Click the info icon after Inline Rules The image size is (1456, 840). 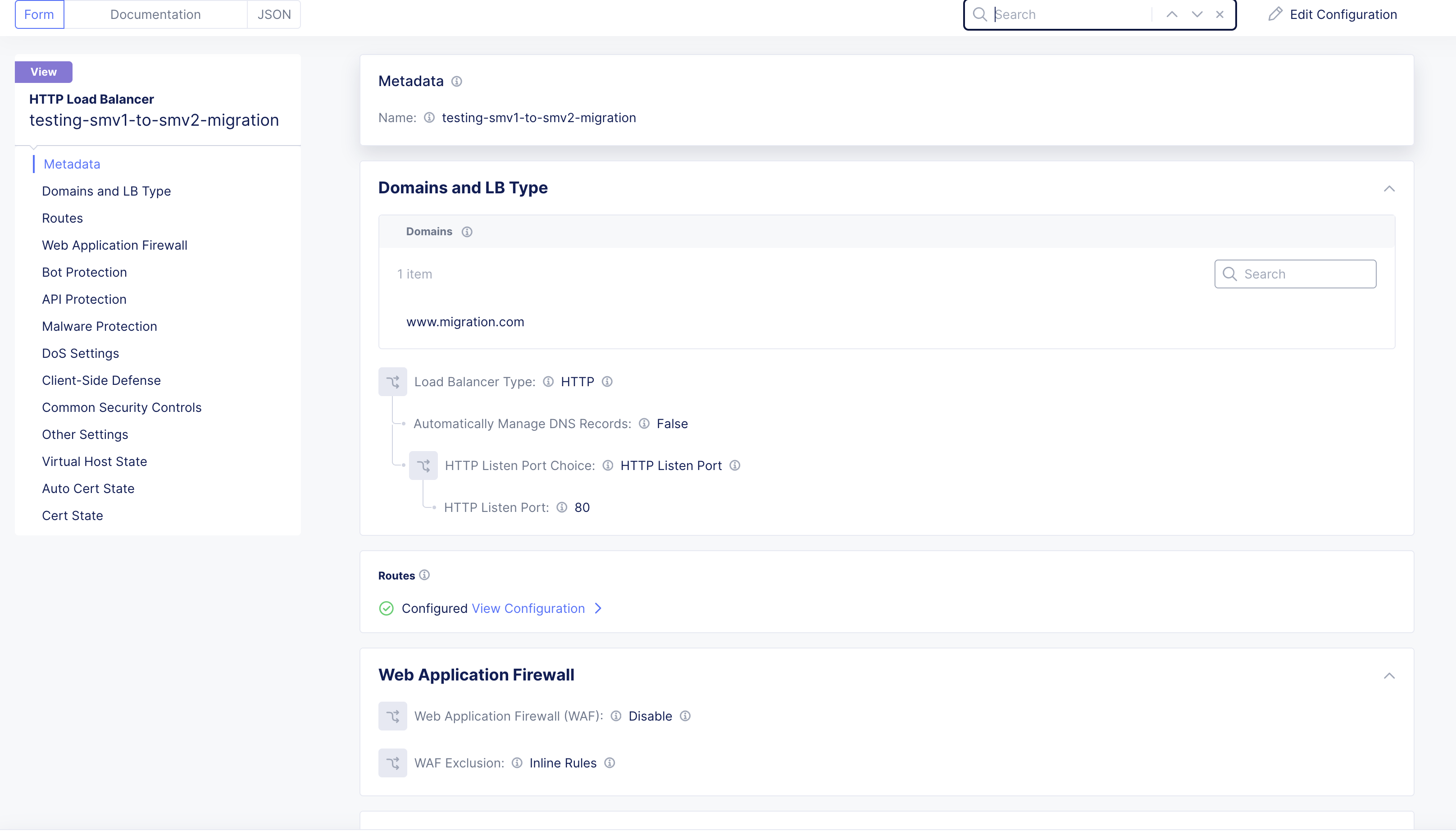pyautogui.click(x=610, y=762)
